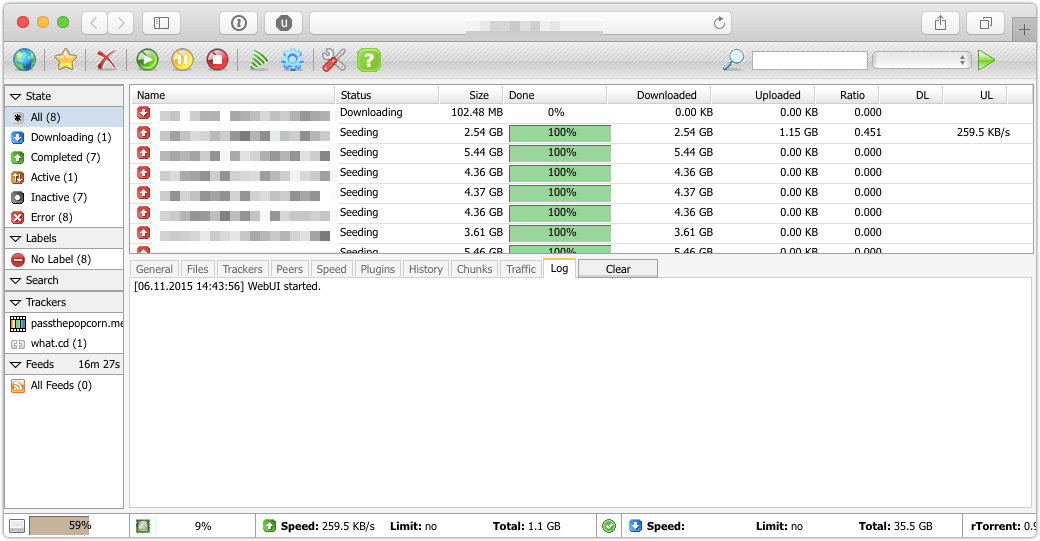1040x541 pixels.
Task: Click the Clear log button
Action: coord(618,269)
